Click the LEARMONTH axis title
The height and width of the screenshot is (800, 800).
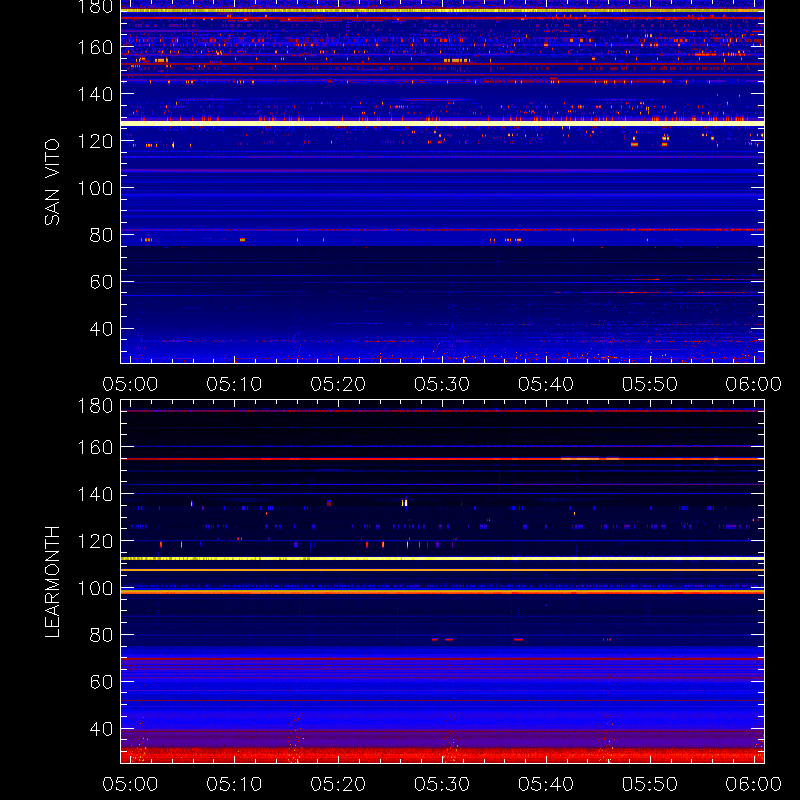(52, 582)
